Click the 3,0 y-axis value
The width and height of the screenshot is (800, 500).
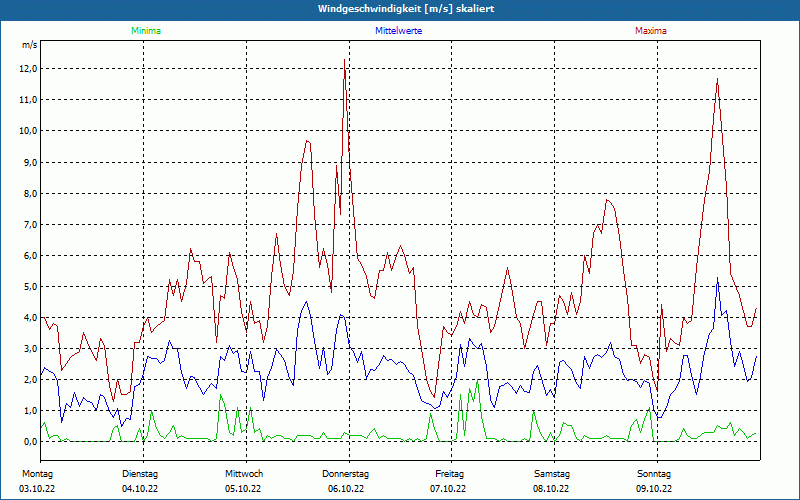31,349
